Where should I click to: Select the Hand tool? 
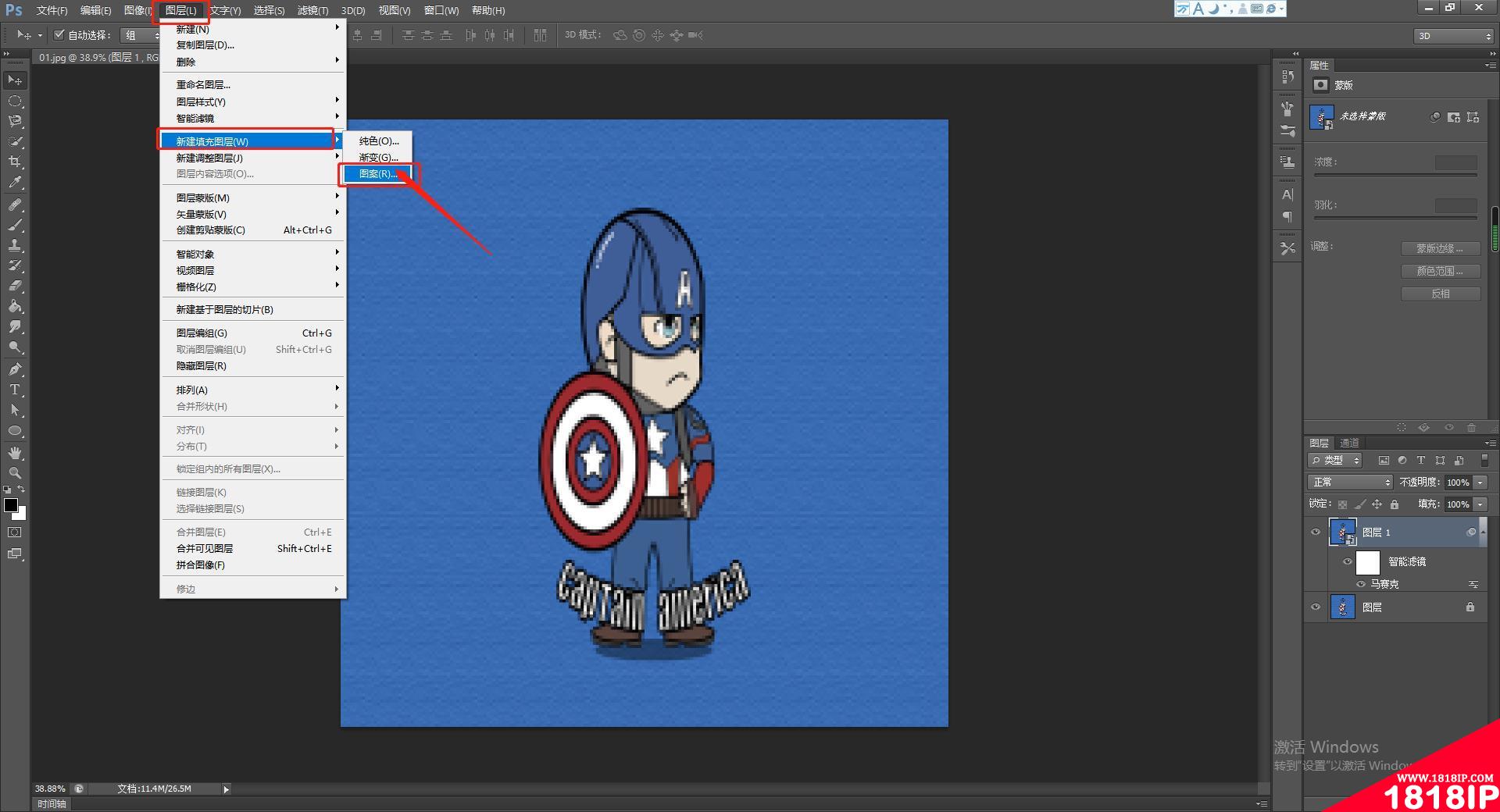click(x=15, y=453)
